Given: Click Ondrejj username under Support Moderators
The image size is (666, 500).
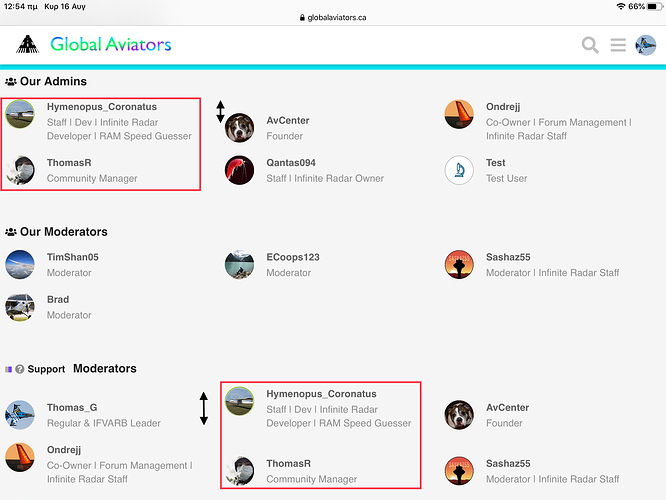Looking at the screenshot, I should [64, 450].
